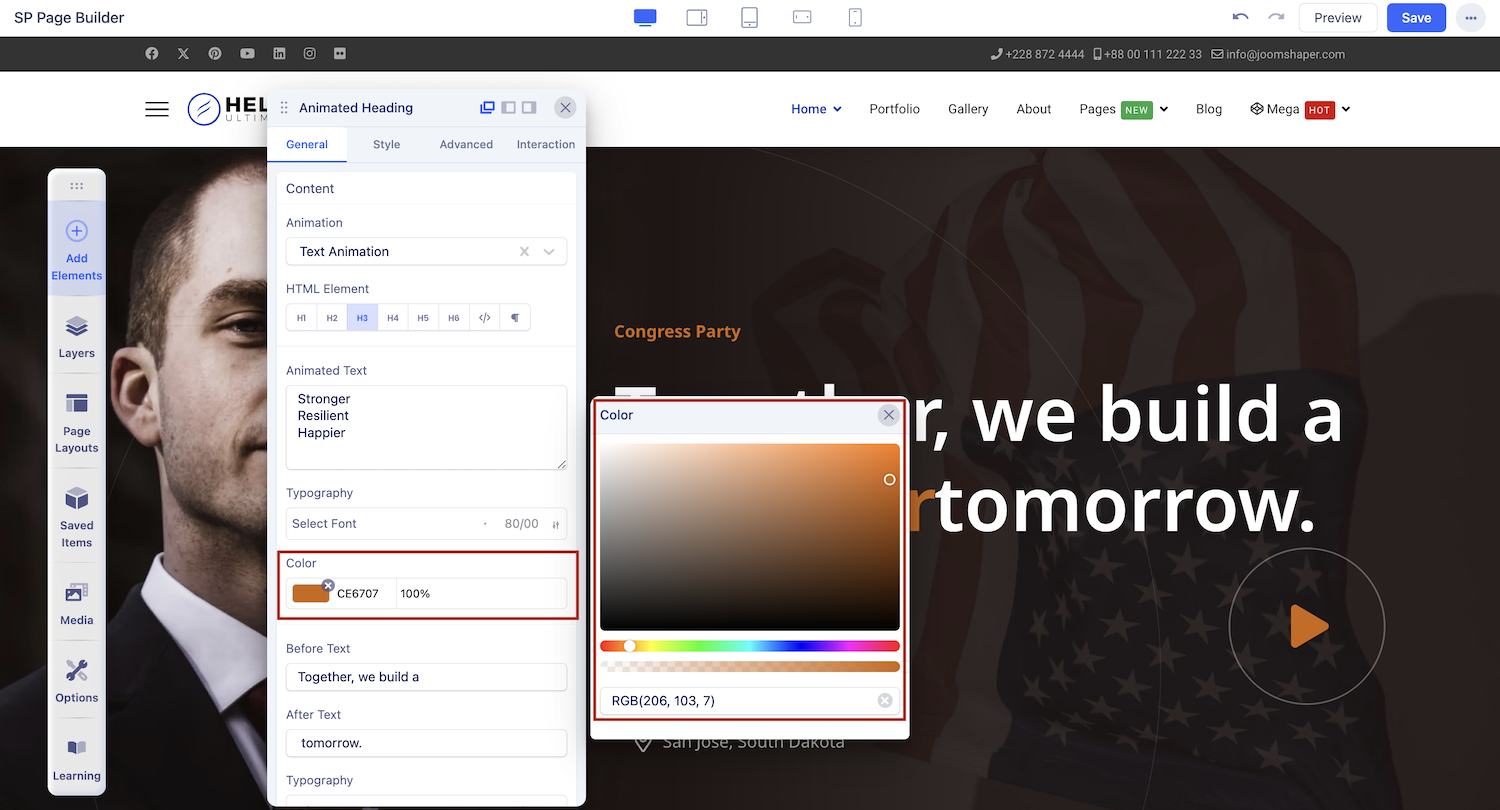The image size is (1500, 810).
Task: Click the Flickr social icon
Action: tap(341, 54)
